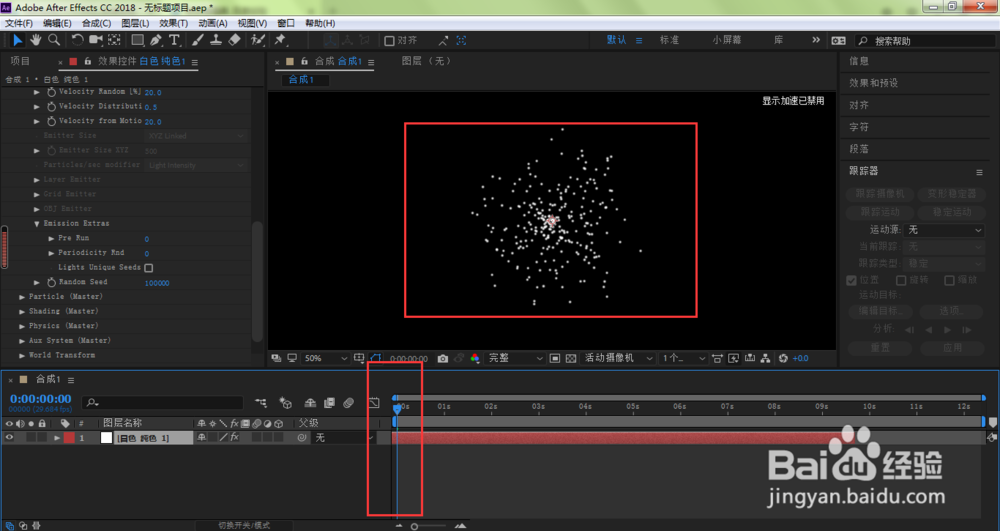Expand the Physics (Master) group
The image size is (1000, 531).
[x=22, y=326]
